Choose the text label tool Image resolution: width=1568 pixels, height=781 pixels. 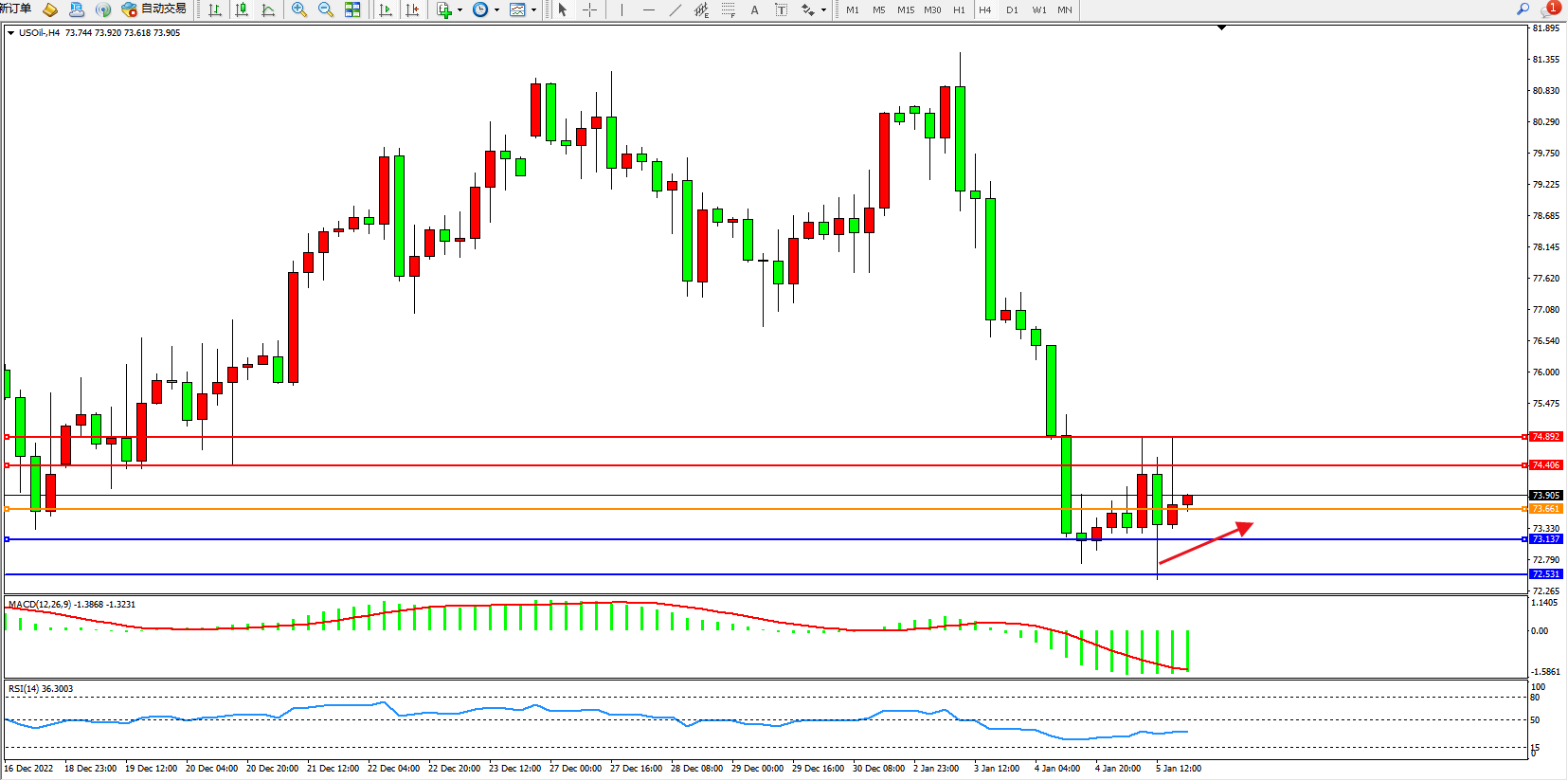[754, 9]
